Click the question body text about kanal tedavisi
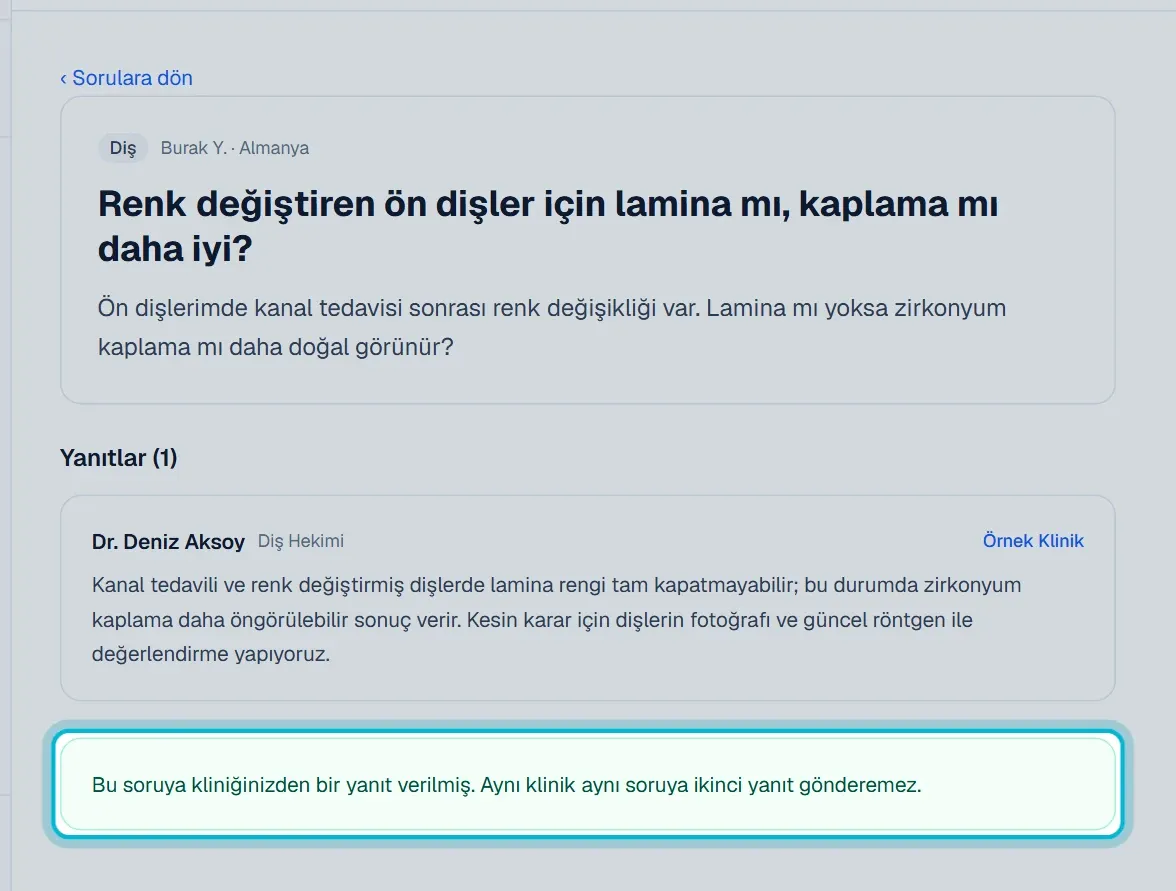The width and height of the screenshot is (1176, 891). [x=551, y=328]
